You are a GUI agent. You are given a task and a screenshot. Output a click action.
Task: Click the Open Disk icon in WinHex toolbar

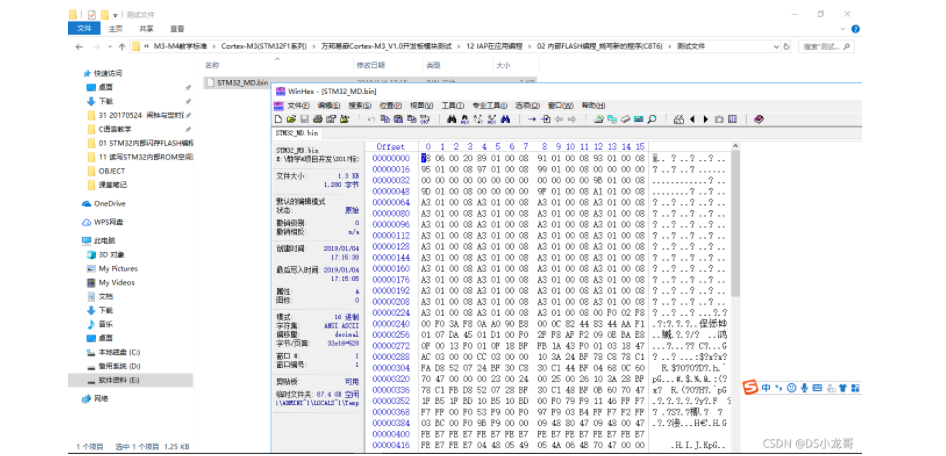[x=598, y=119]
